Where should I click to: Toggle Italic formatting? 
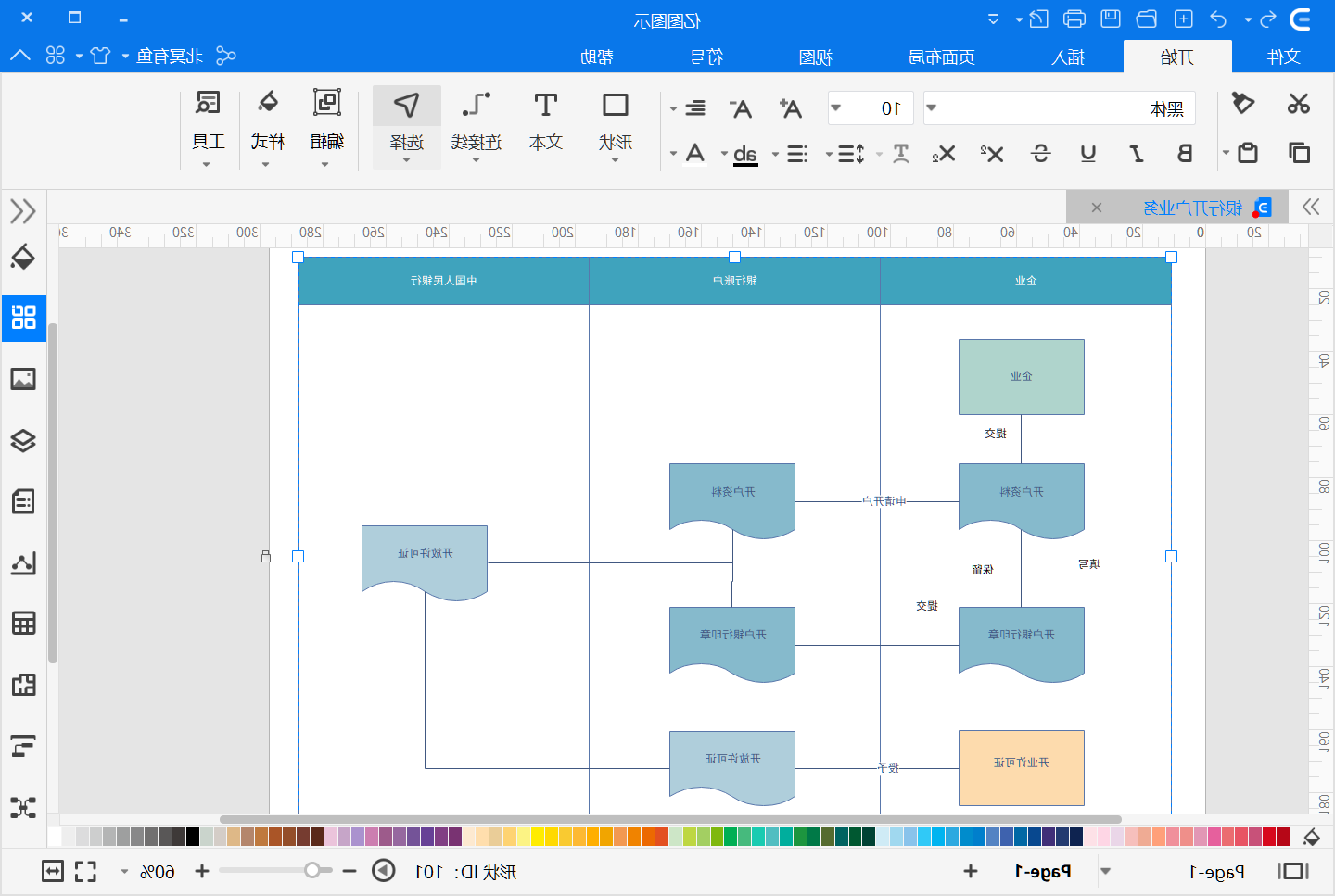pos(1137,153)
